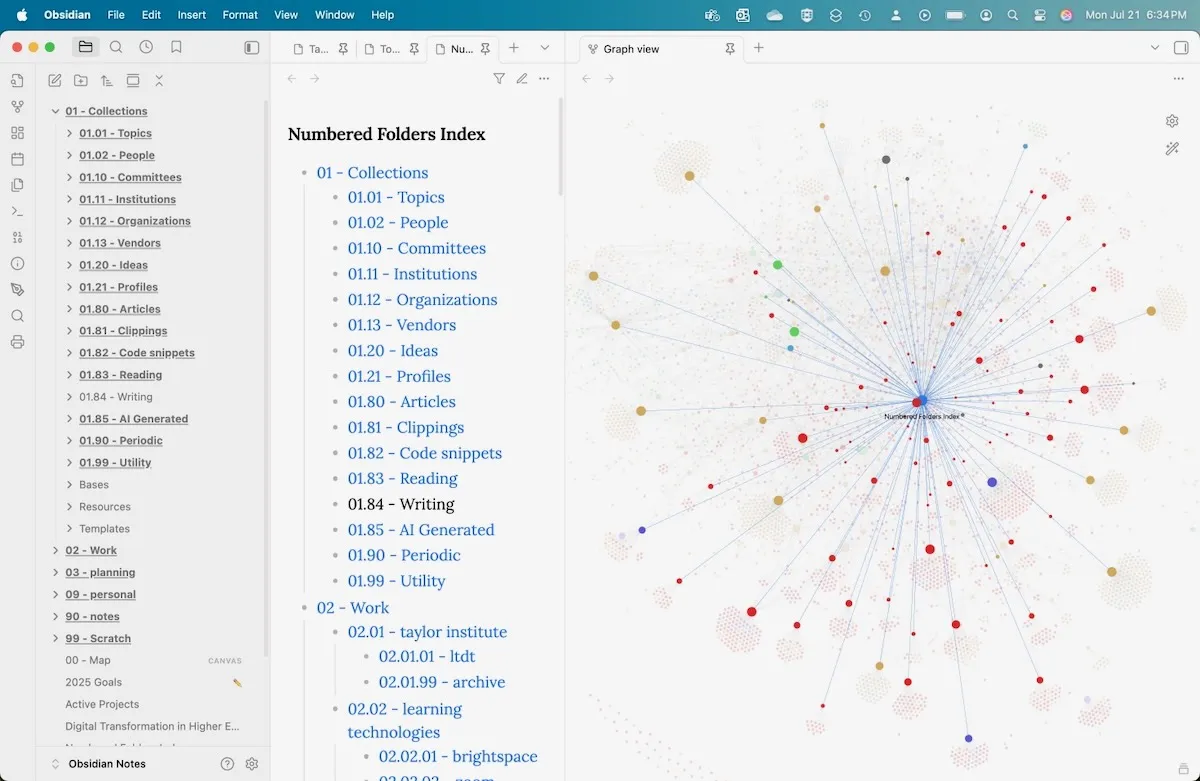Change the file explorer sort order
The image size is (1200, 781).
pos(107,81)
